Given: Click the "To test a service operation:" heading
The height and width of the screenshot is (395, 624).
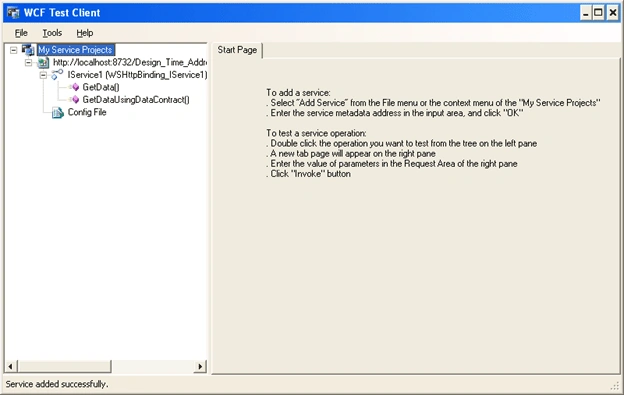Looking at the screenshot, I should [316, 133].
